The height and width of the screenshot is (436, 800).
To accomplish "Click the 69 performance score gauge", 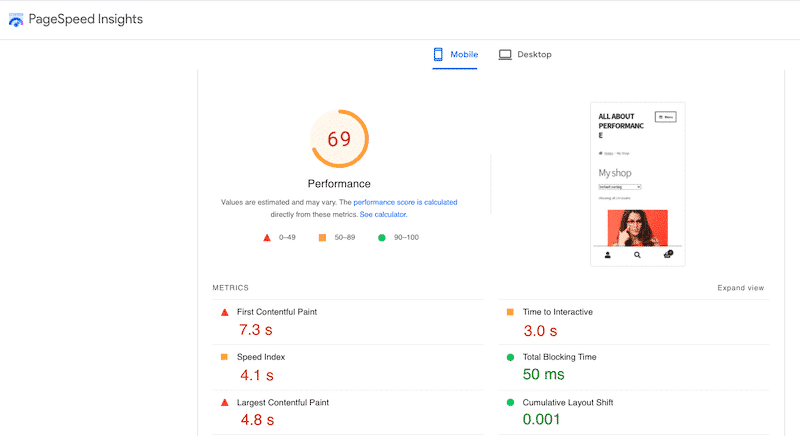I will tap(339, 139).
